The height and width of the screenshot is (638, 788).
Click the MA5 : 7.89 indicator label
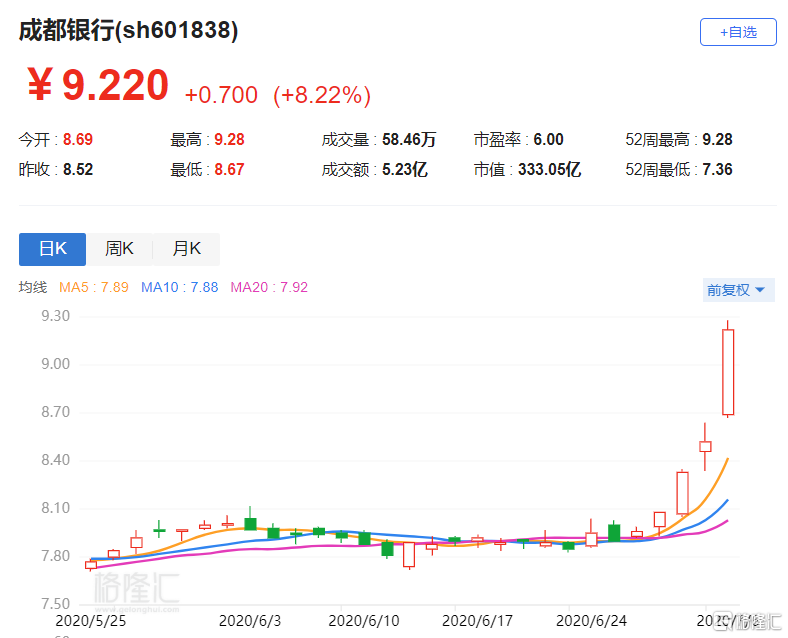click(94, 287)
